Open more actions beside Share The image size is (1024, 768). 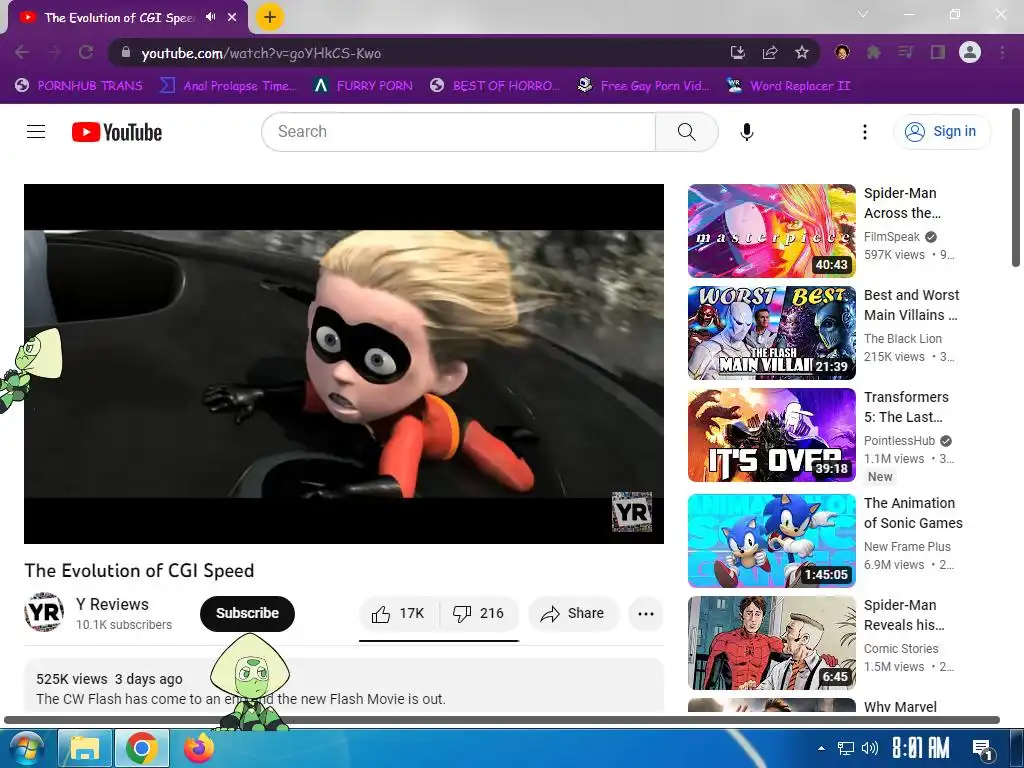coord(646,614)
